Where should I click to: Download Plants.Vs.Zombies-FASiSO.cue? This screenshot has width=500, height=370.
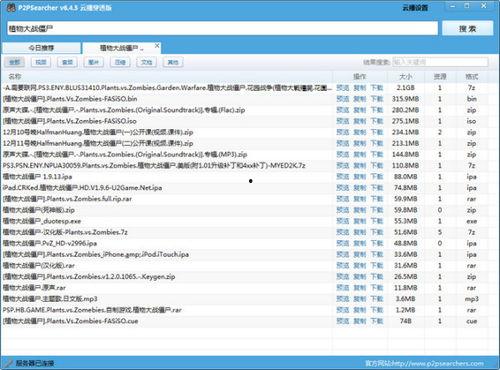click(x=377, y=321)
